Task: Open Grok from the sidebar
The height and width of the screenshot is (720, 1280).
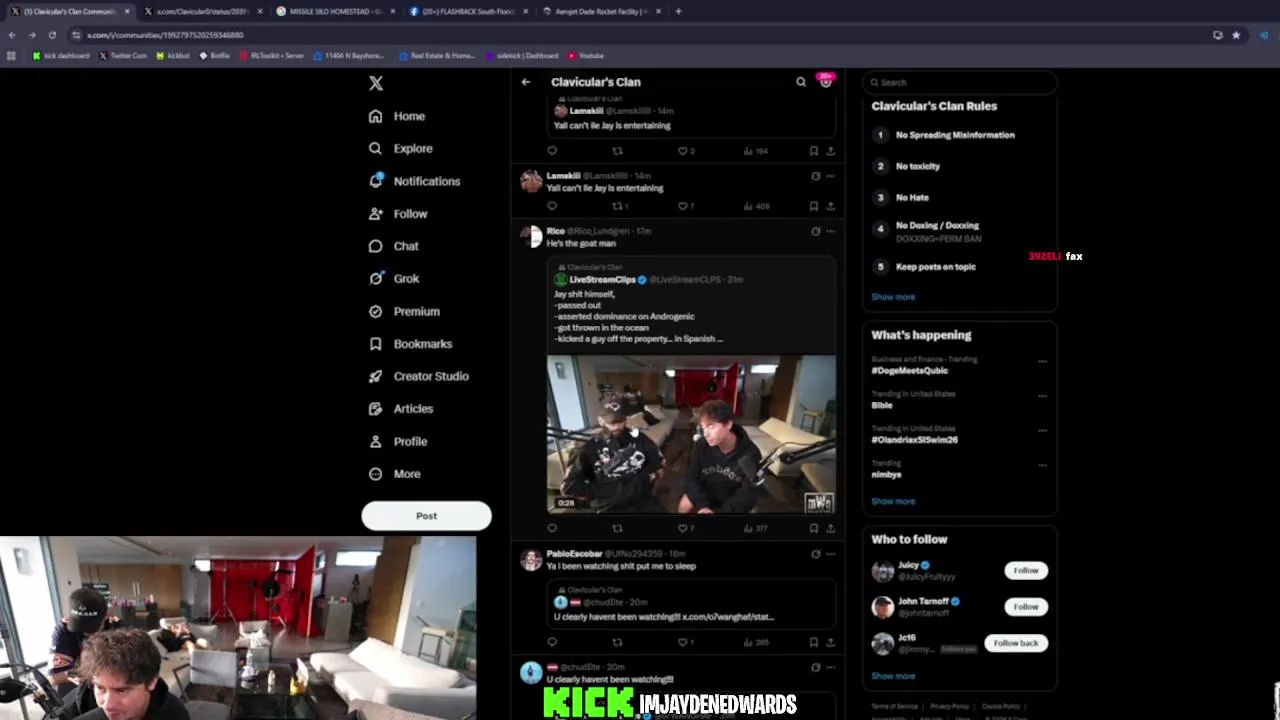Action: tap(393, 279)
